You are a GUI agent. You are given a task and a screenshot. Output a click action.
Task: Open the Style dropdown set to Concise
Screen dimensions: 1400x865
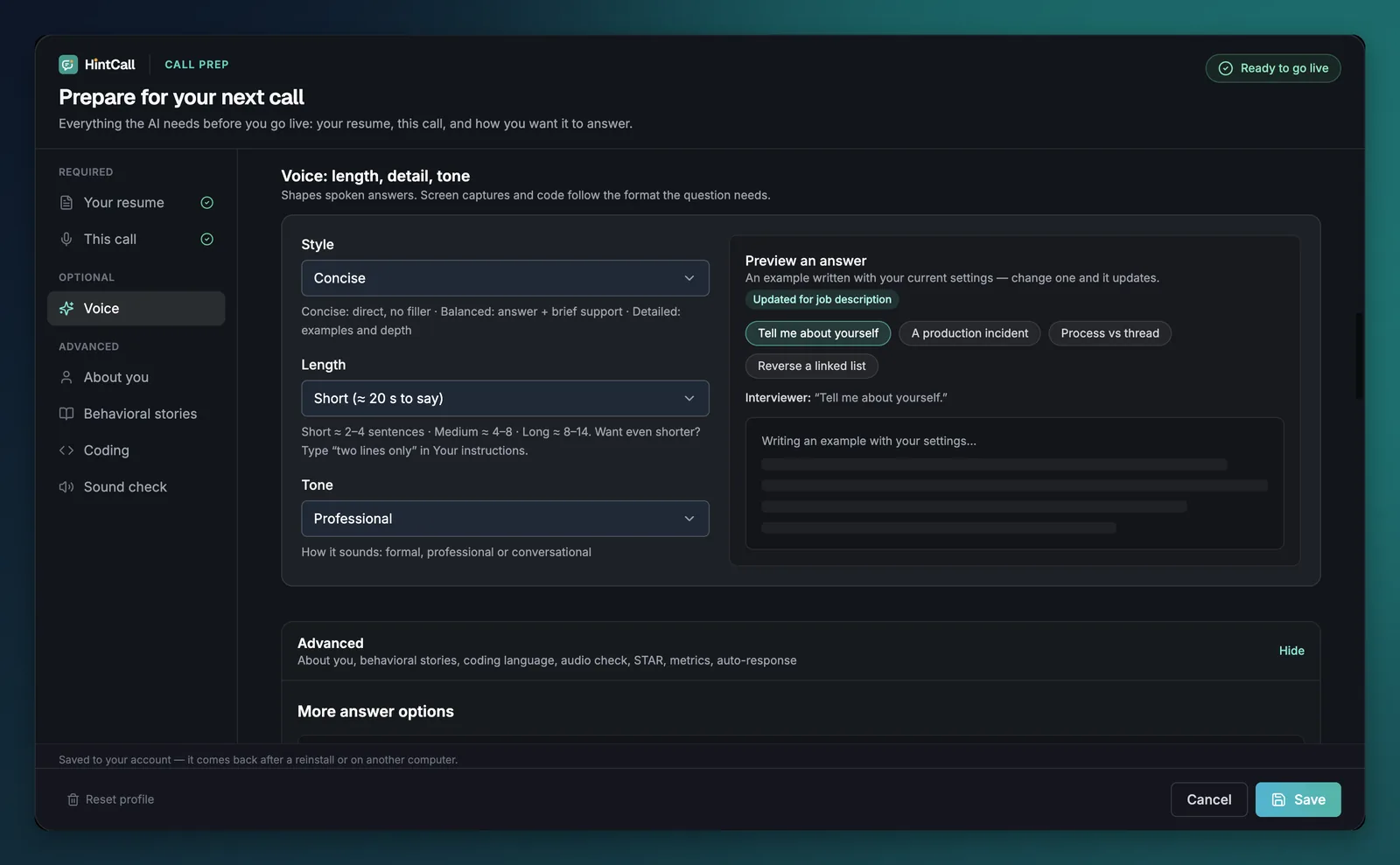point(505,278)
